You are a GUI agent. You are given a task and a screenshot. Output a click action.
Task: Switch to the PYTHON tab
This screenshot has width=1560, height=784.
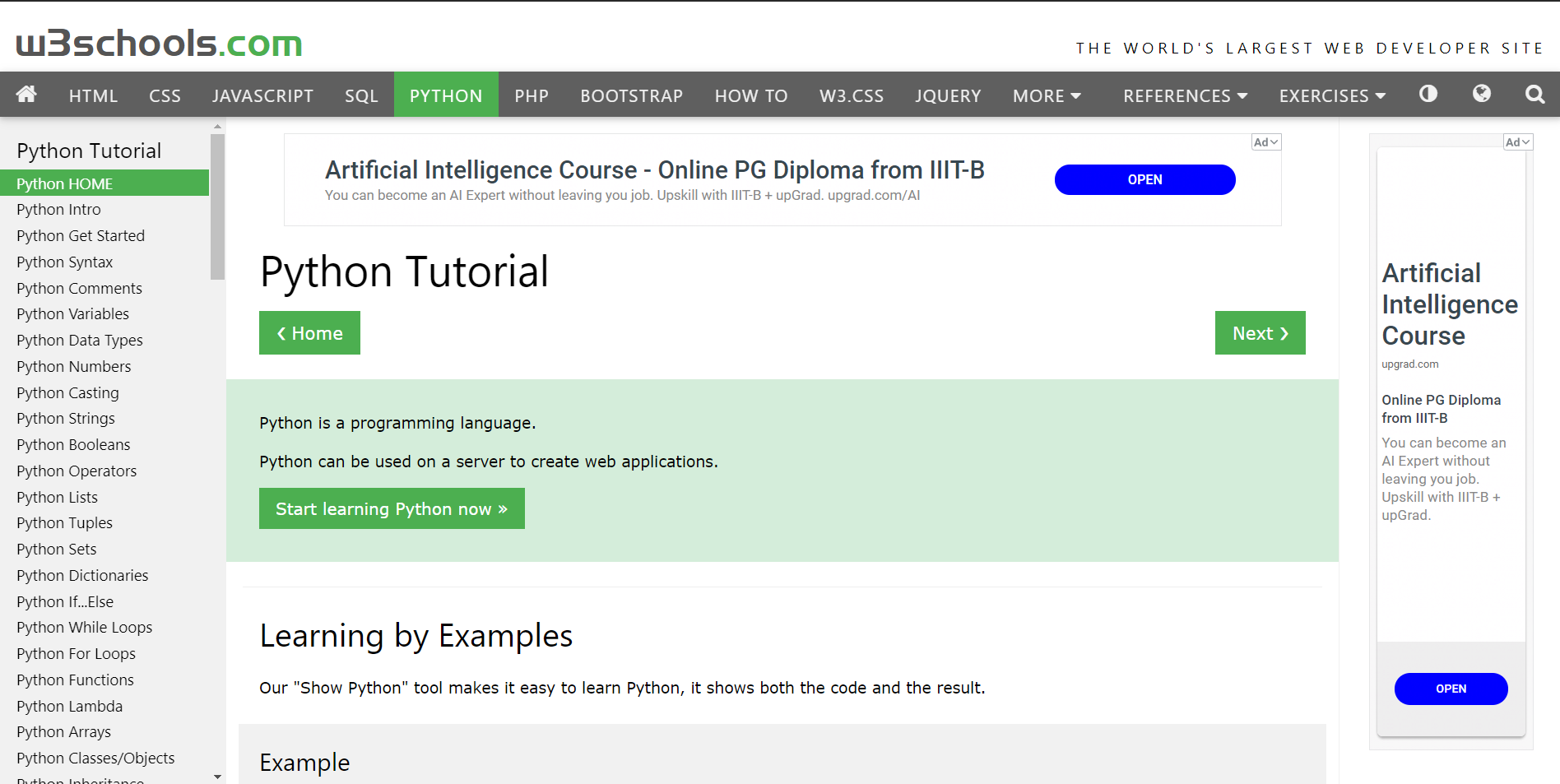click(x=446, y=95)
